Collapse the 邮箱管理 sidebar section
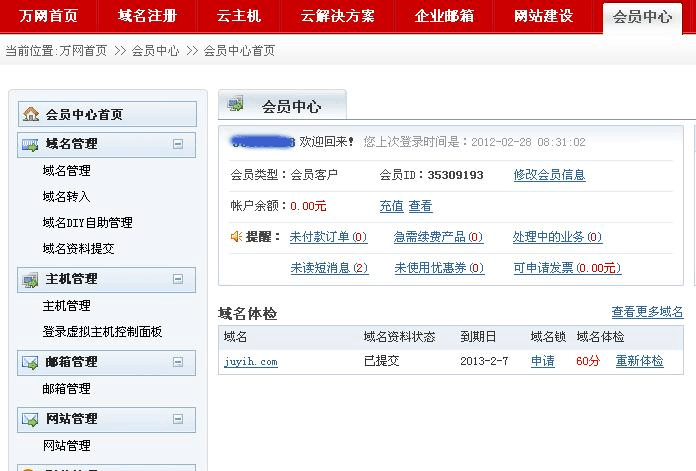This screenshot has width=696, height=471. pyautogui.click(x=178, y=362)
